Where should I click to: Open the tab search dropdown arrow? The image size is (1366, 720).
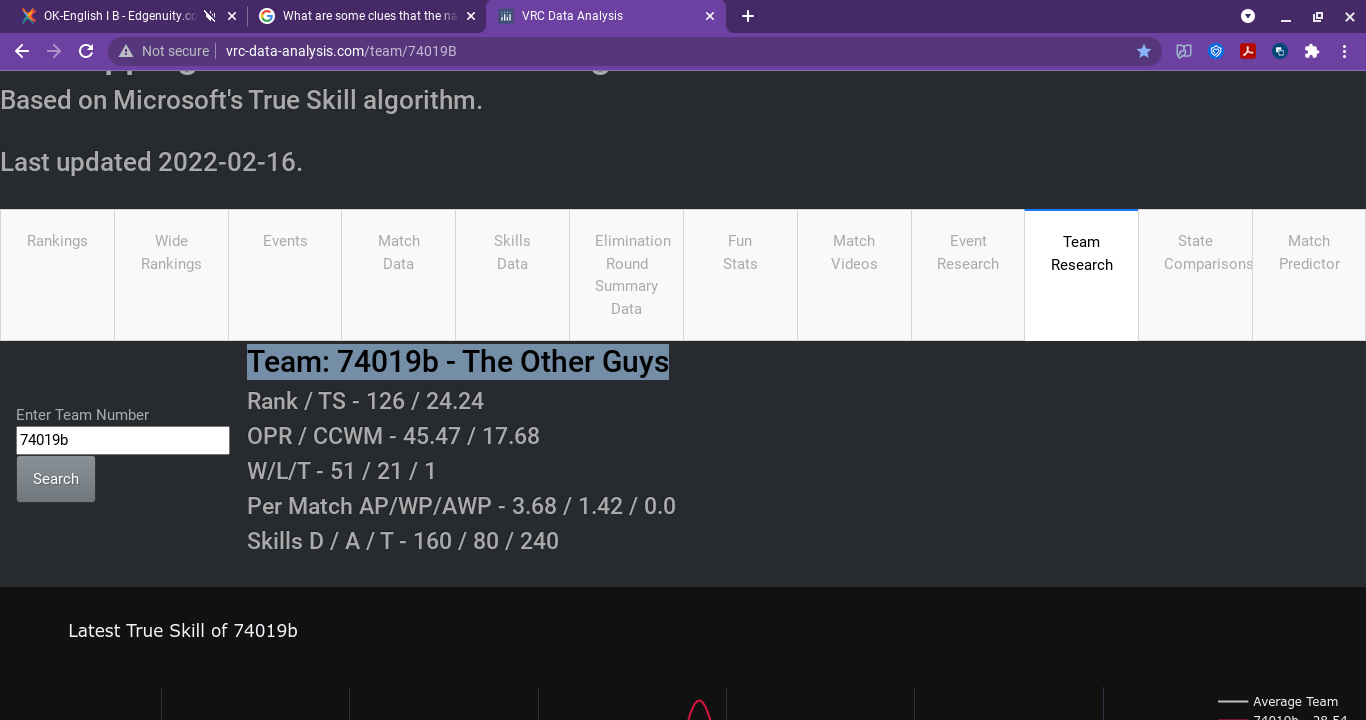tap(1248, 16)
